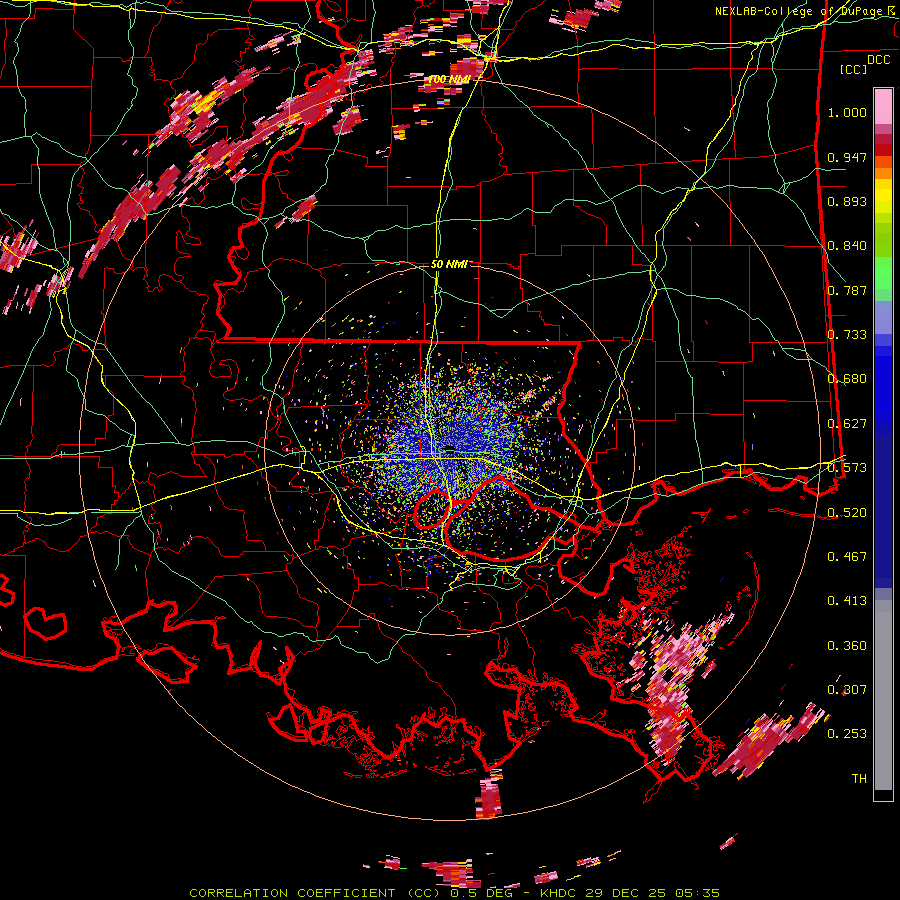Screen dimensions: 900x900
Task: Click the KHDC 29 DEC 25 05:35 timestamp
Action: point(630,893)
